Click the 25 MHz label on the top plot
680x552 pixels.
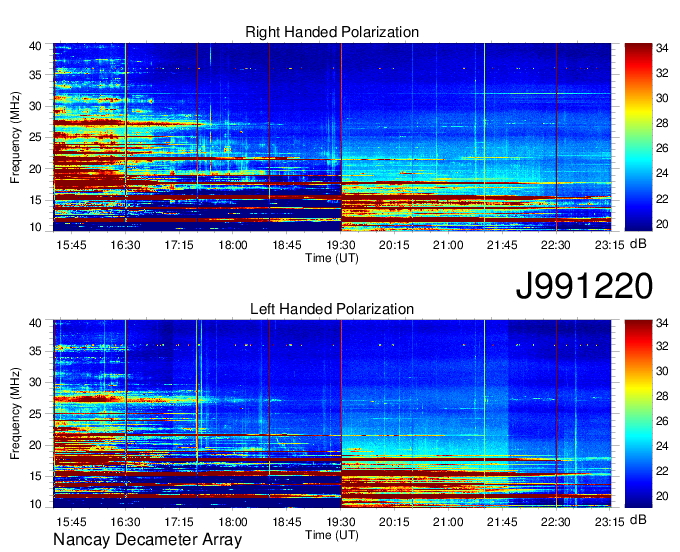[35, 137]
